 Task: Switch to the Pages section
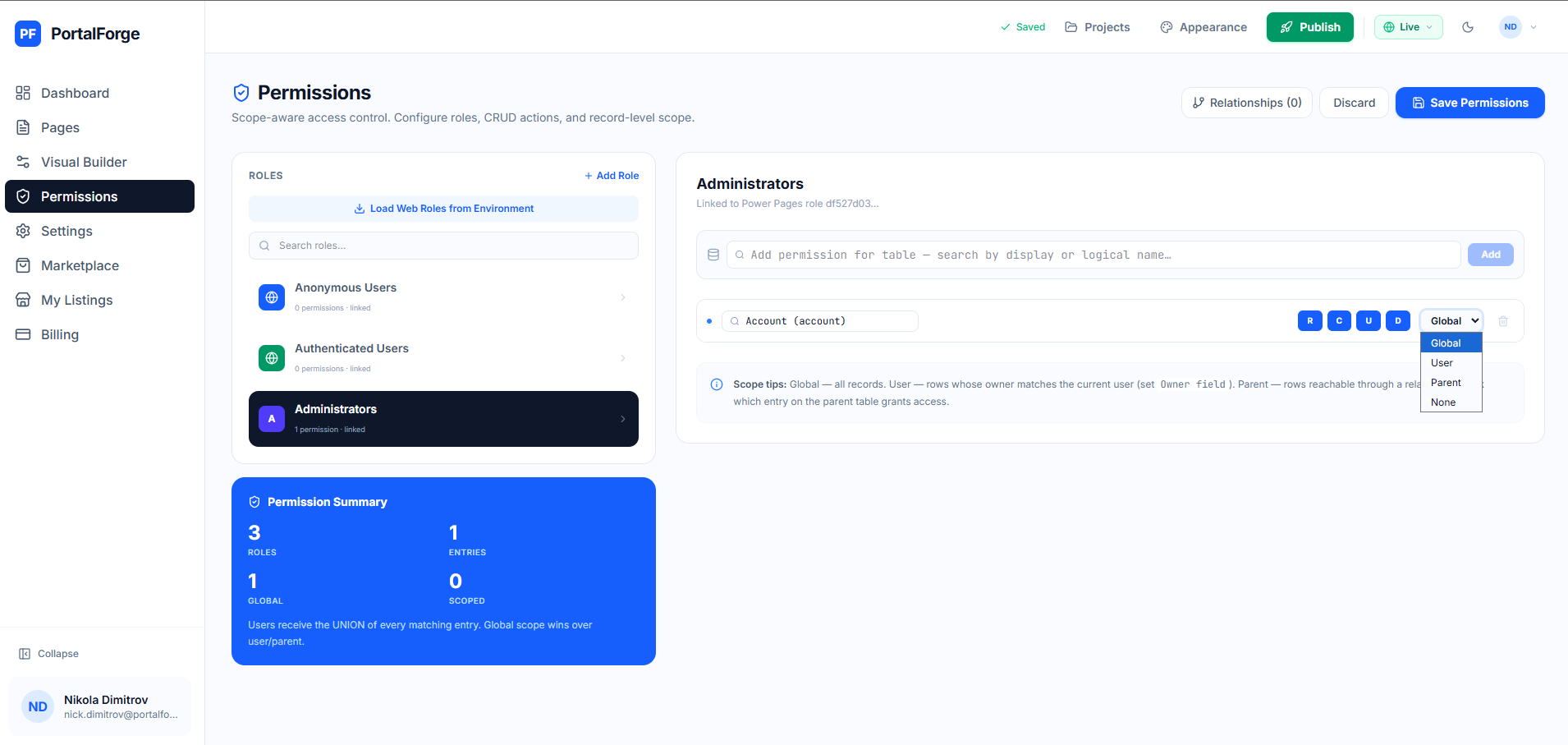pos(60,127)
